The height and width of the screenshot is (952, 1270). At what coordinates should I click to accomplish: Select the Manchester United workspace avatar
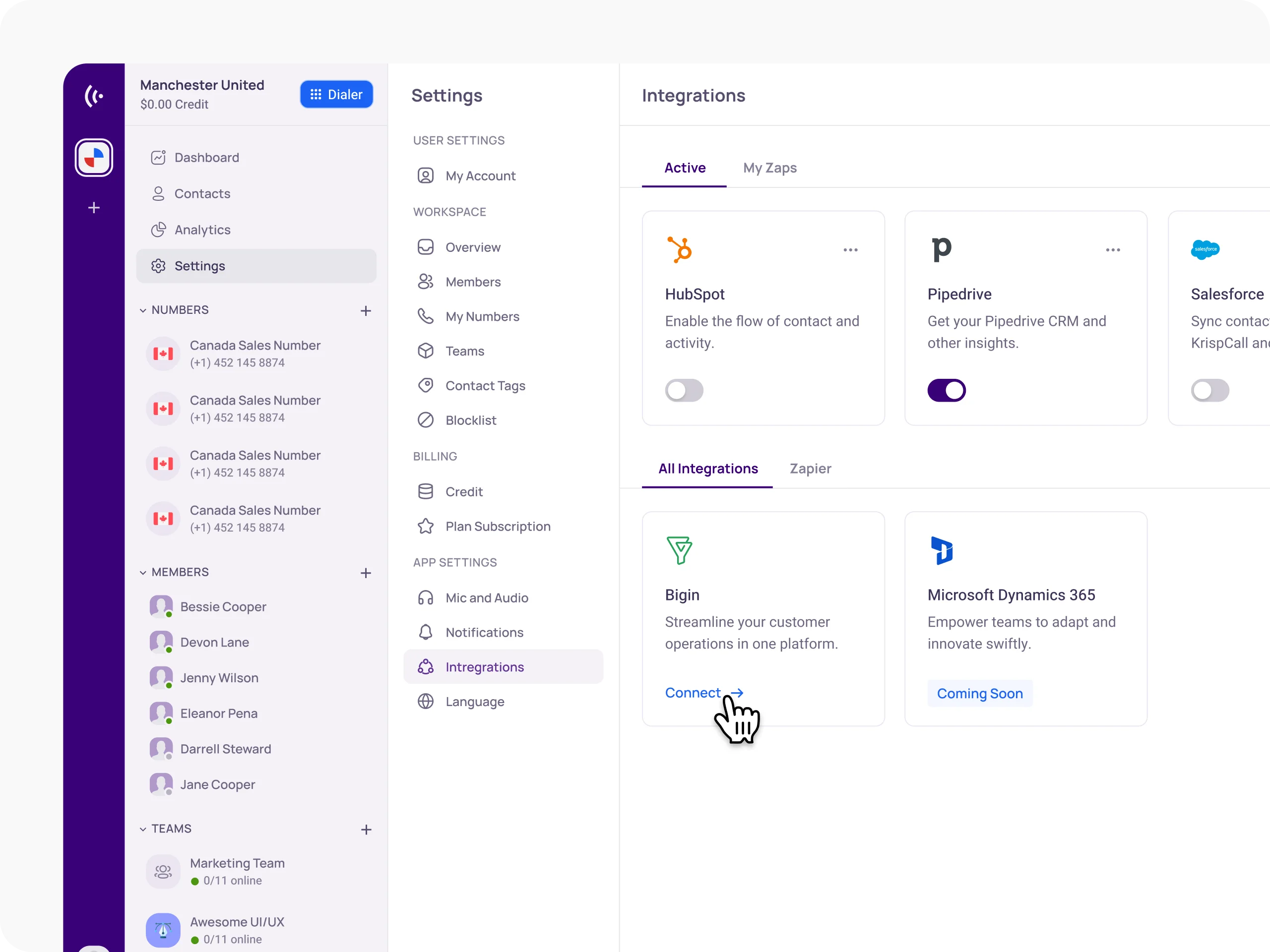[94, 157]
